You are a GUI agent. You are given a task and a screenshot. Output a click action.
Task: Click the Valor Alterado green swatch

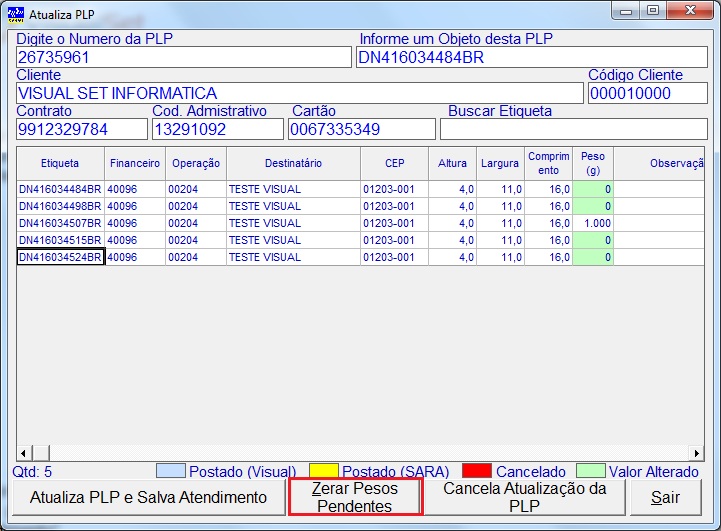click(590, 471)
